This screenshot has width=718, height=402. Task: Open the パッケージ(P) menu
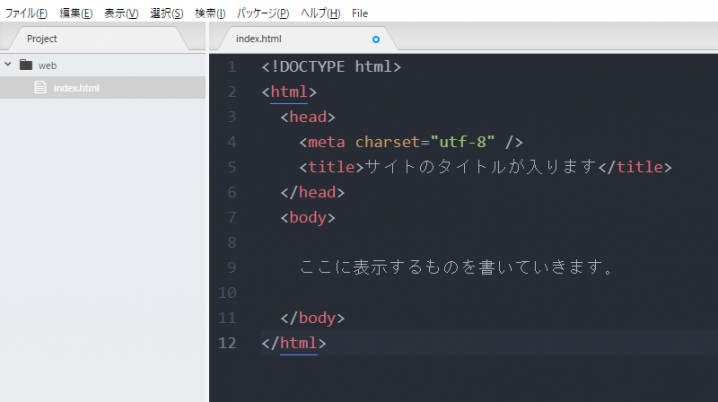pos(263,13)
